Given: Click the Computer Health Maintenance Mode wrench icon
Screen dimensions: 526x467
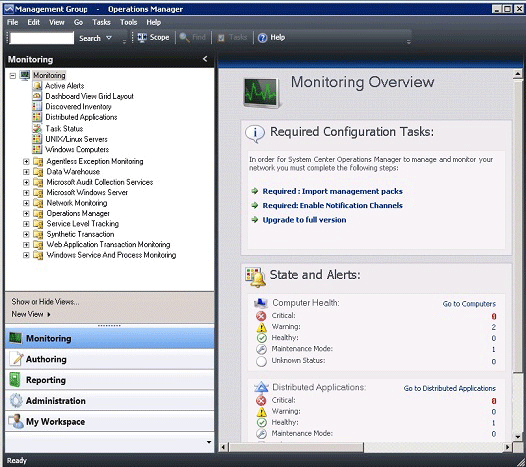Looking at the screenshot, I should point(261,350).
